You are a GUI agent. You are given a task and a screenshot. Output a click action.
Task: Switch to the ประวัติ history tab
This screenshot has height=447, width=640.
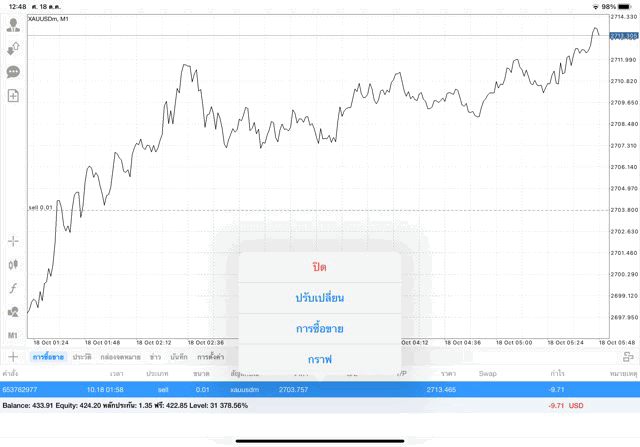83,357
